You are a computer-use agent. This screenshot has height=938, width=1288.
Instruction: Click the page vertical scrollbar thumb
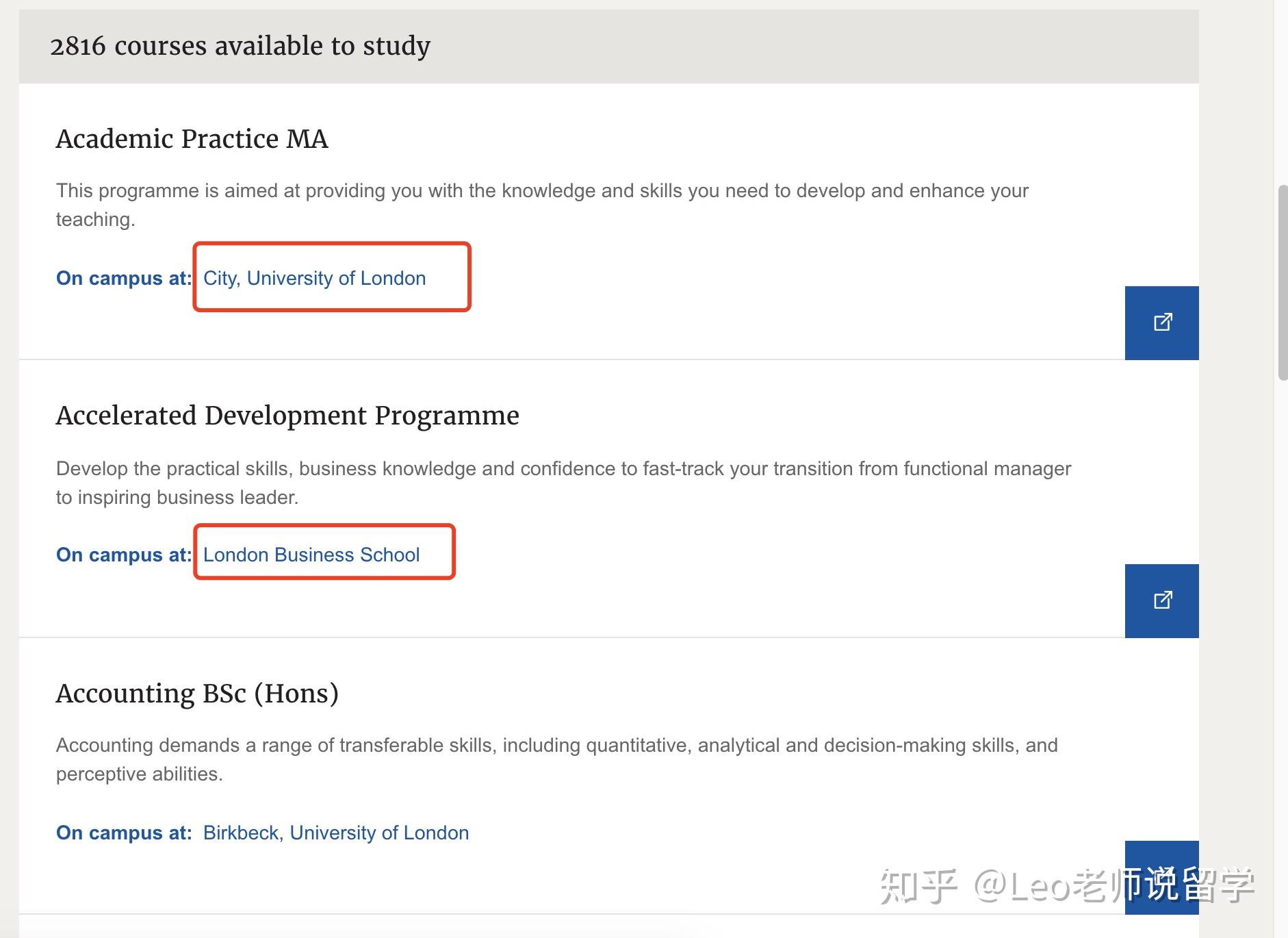coord(1283,282)
